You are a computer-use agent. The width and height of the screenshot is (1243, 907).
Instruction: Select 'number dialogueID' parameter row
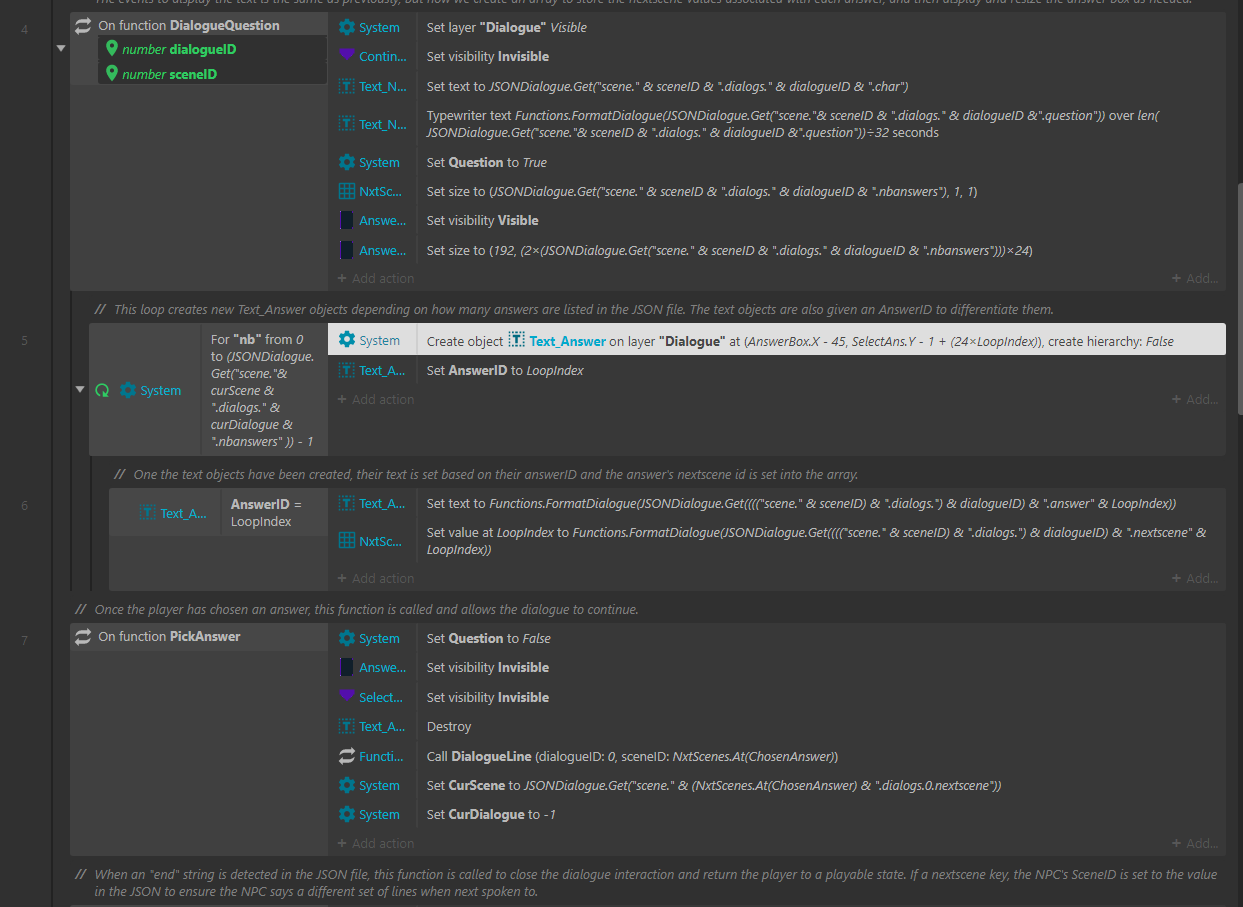pos(212,48)
